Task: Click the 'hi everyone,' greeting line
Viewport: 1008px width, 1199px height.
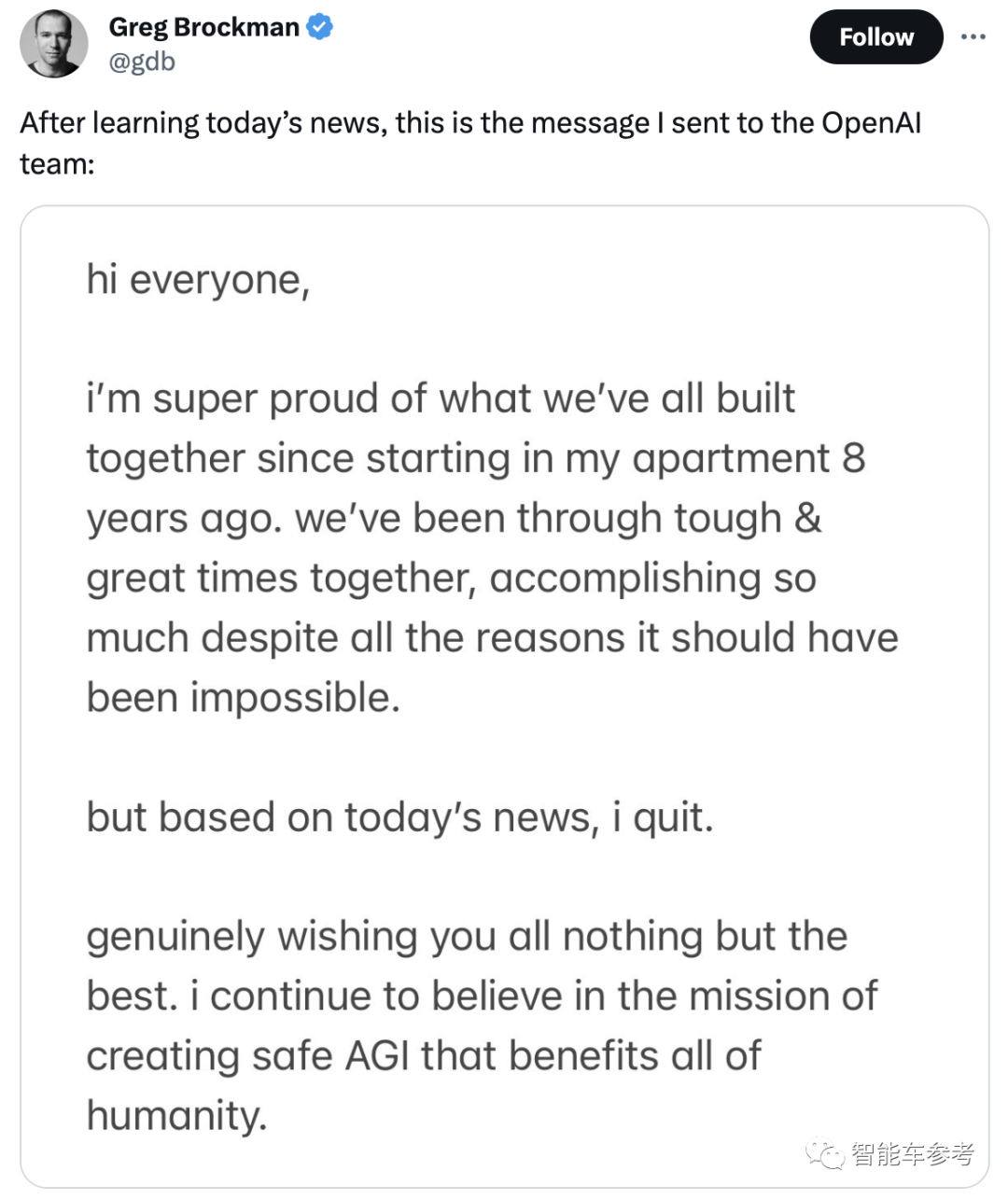Action: point(198,280)
